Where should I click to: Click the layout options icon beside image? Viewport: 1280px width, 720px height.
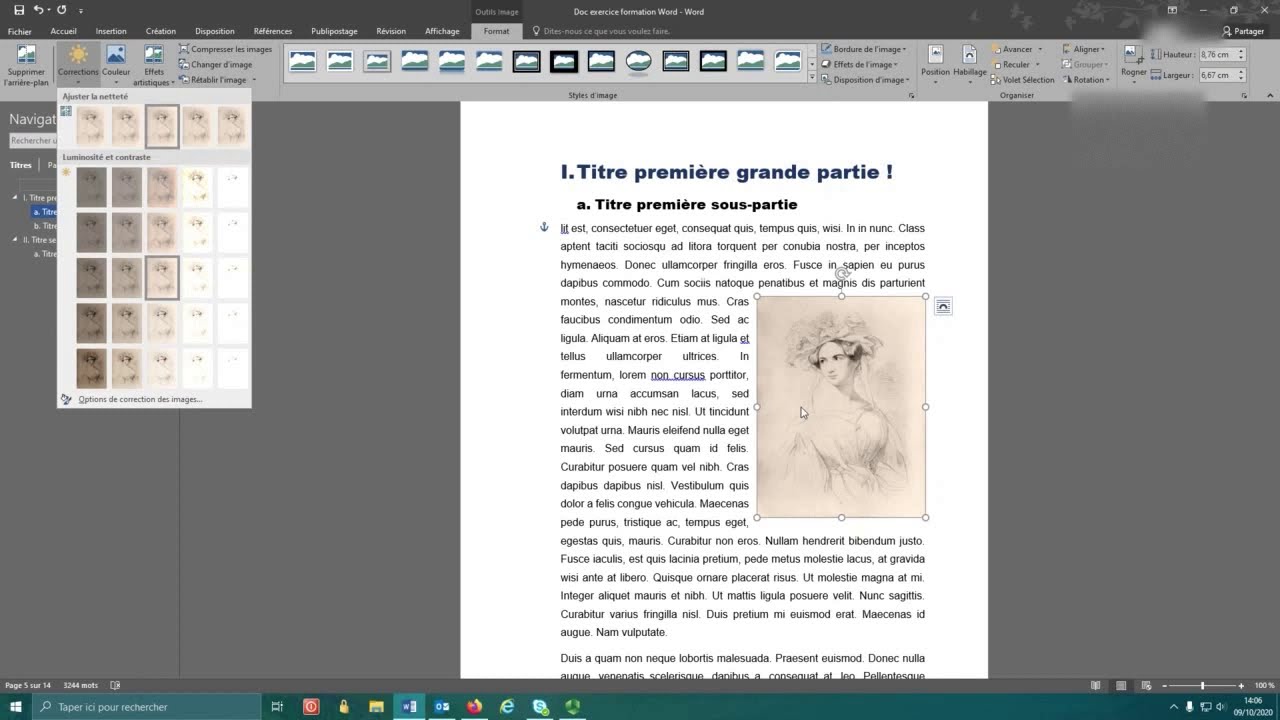(943, 307)
